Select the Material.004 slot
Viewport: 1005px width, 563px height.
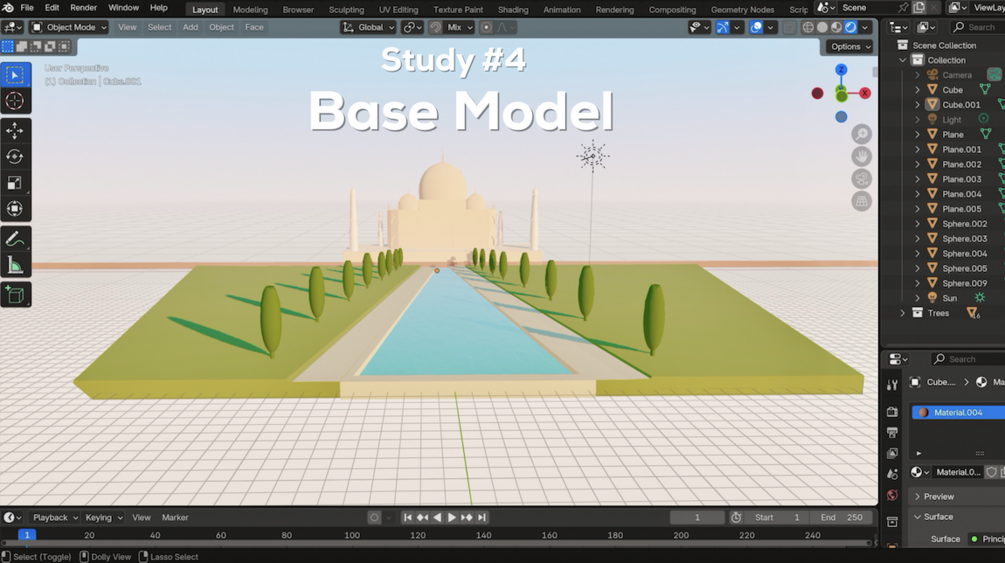(958, 412)
